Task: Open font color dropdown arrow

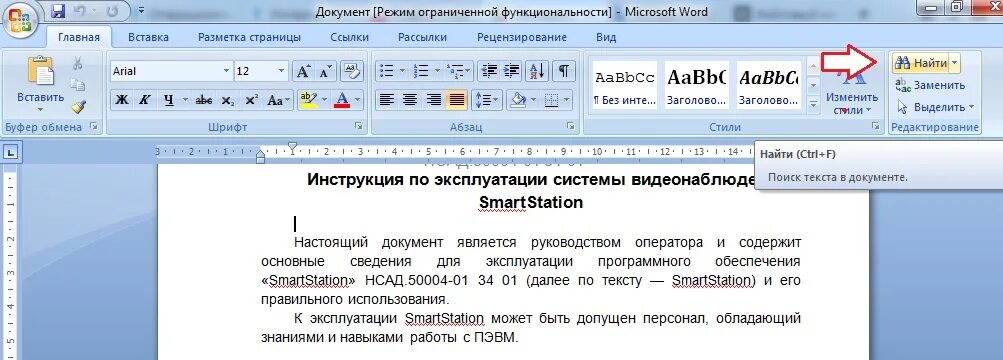Action: [358, 100]
